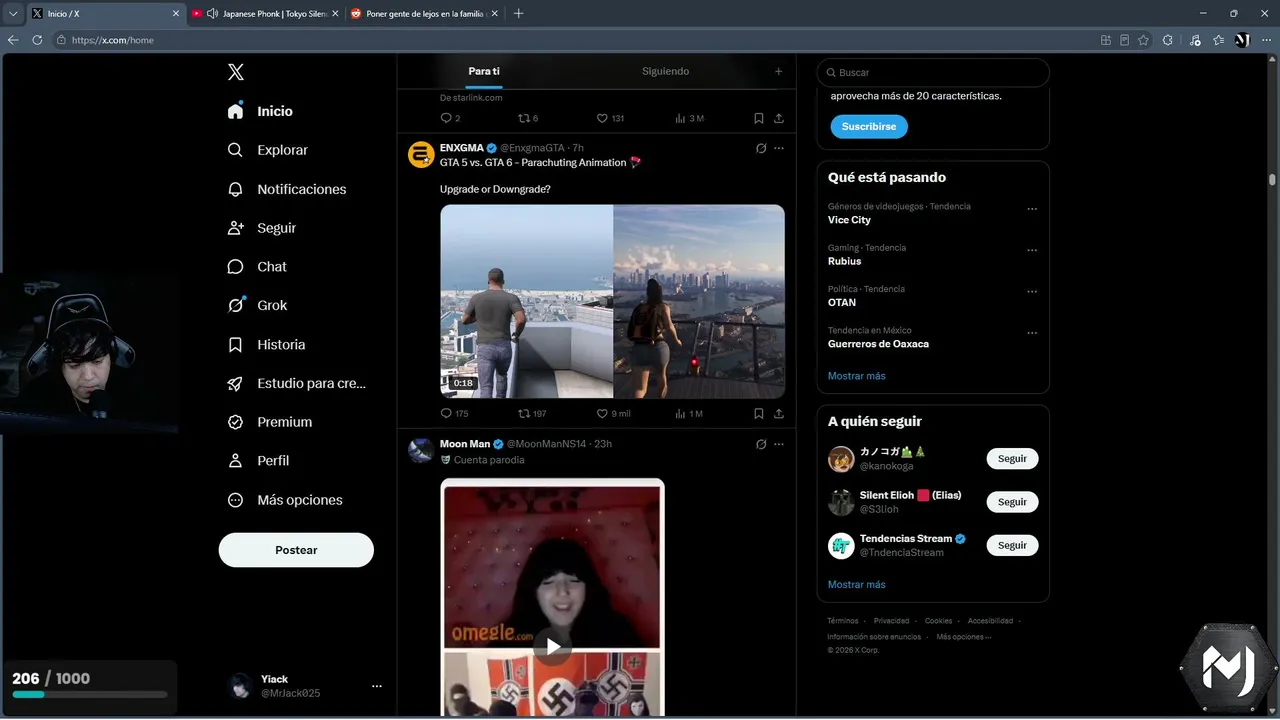This screenshot has width=1280, height=720.
Task: Bookmark the ENXGMA post
Action: click(759, 414)
